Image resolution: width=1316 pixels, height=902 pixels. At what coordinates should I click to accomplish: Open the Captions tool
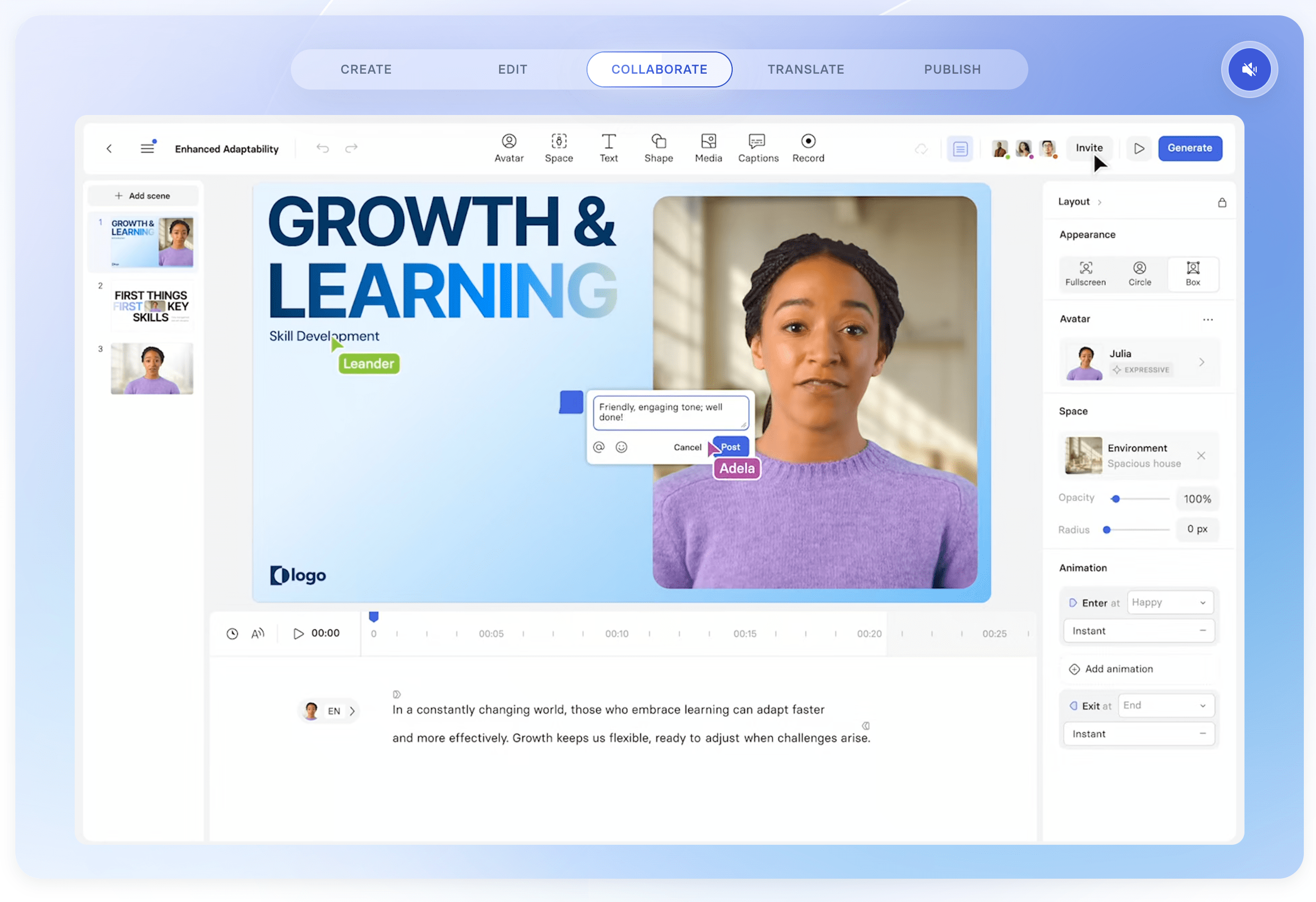[x=758, y=148]
